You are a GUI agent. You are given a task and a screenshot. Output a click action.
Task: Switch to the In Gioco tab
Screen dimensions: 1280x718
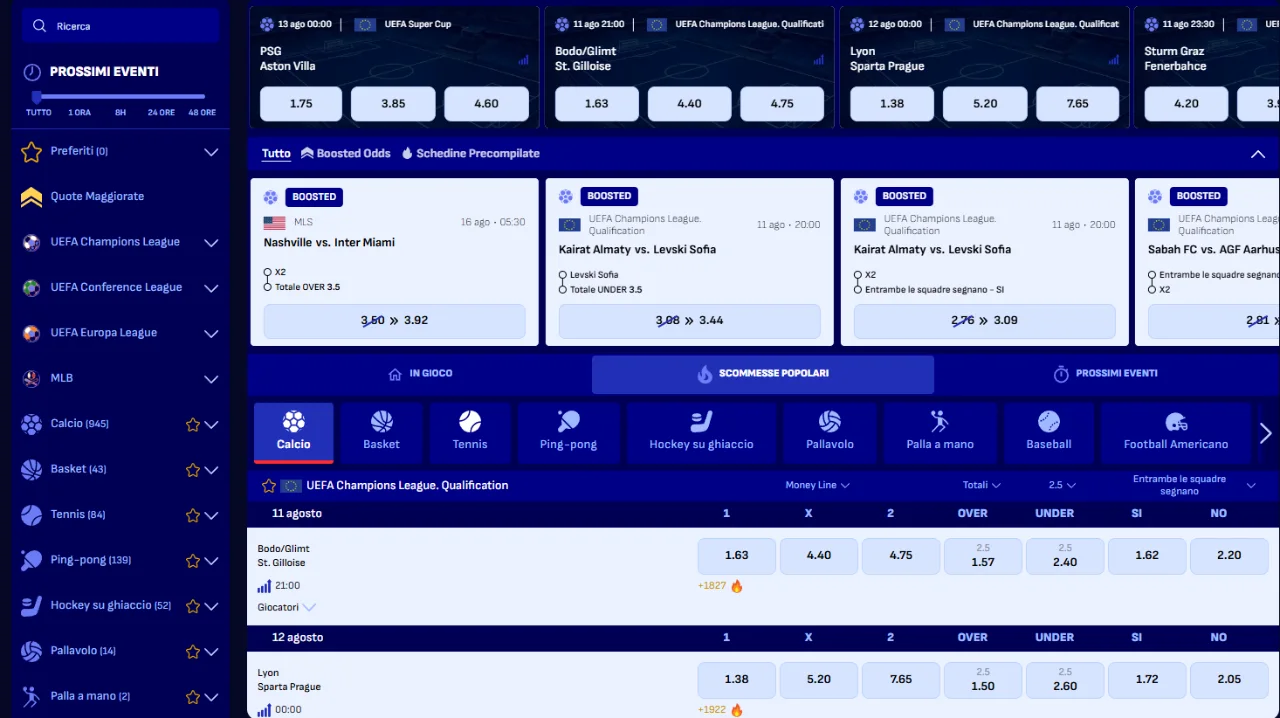[x=420, y=374]
